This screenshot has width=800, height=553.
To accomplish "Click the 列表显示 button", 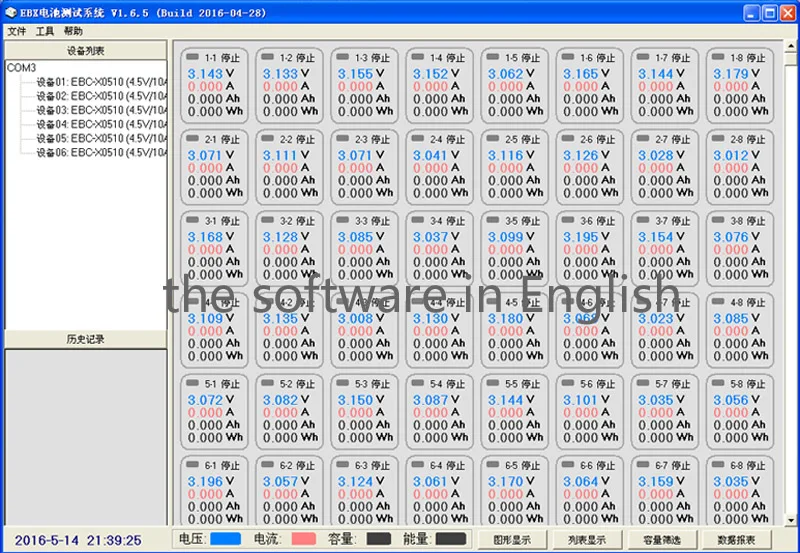I will tap(587, 540).
